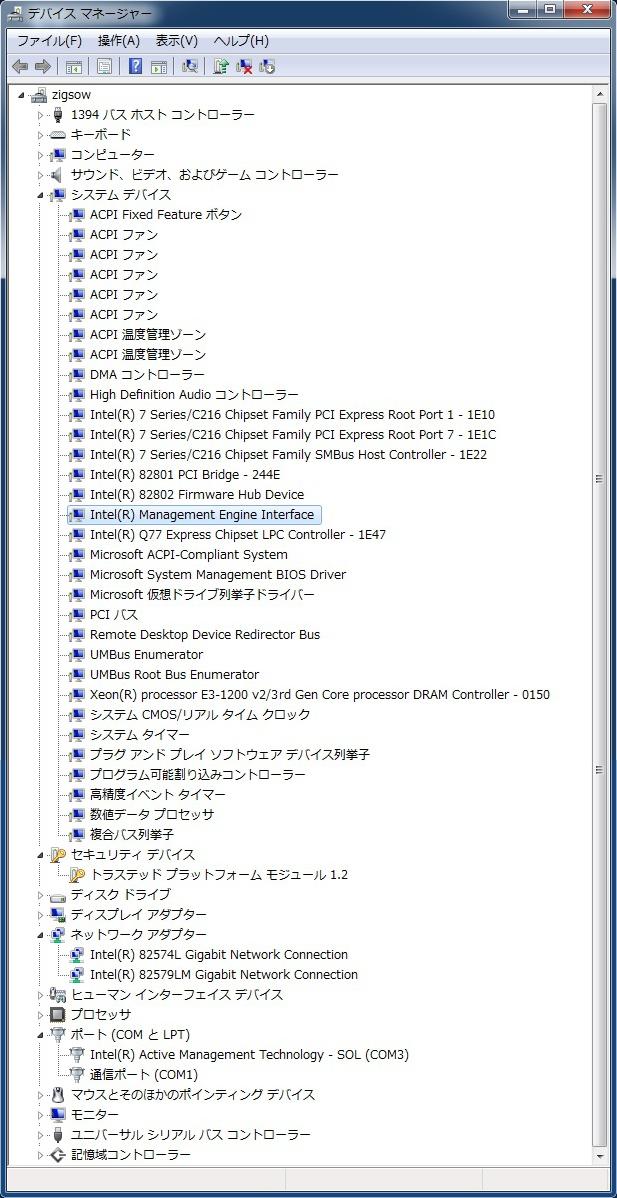The width and height of the screenshot is (617, 1198).
Task: Select Microsoft System Management BIOS Driver
Action: click(x=218, y=575)
